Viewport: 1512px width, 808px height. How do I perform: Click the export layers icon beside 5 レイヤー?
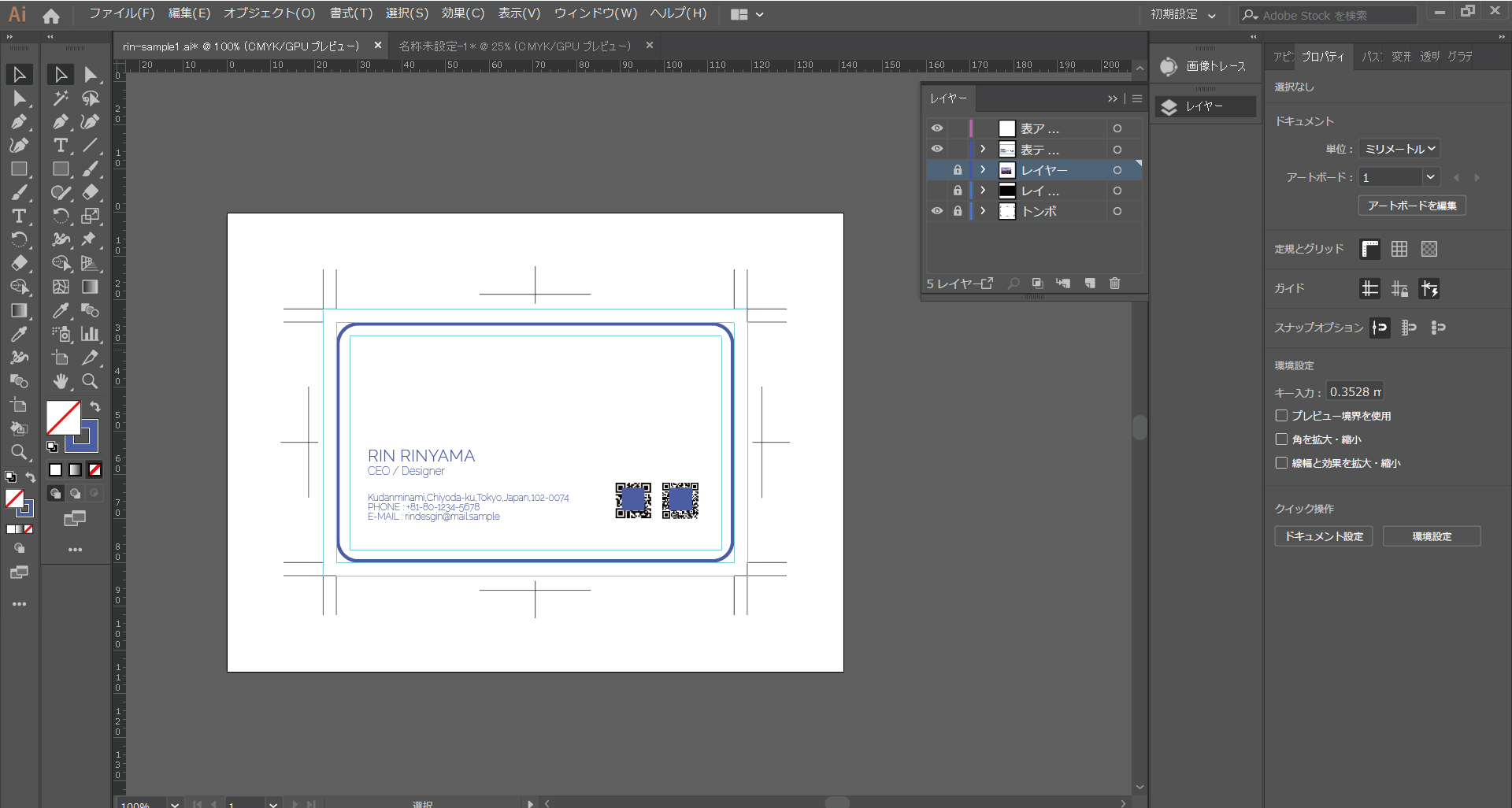tap(987, 284)
